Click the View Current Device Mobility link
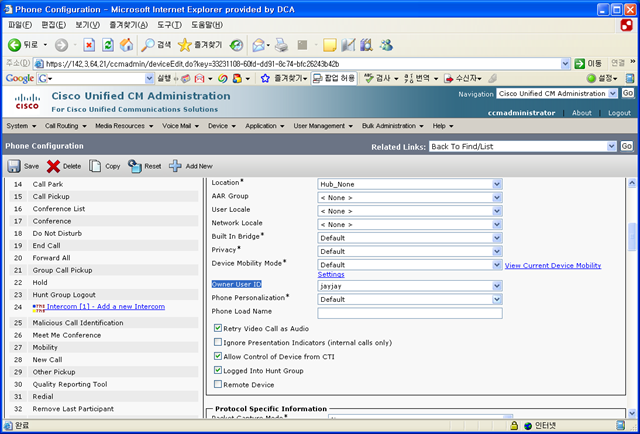This screenshot has height=434, width=640. point(553,265)
